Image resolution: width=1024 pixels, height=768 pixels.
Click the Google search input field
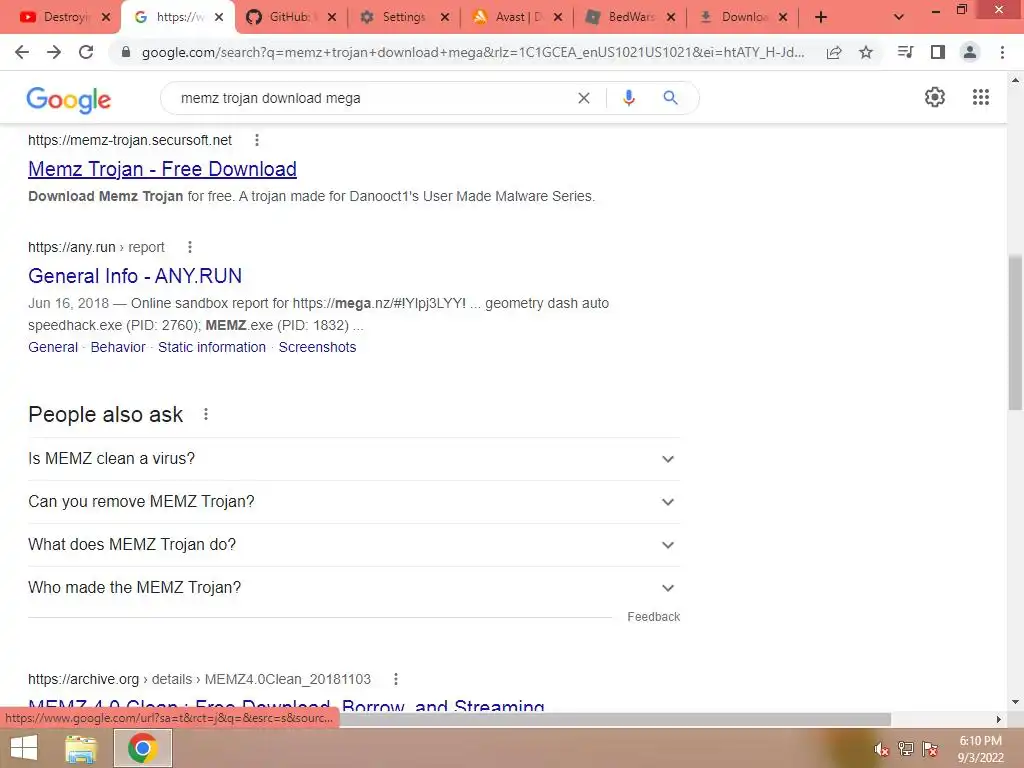click(372, 98)
